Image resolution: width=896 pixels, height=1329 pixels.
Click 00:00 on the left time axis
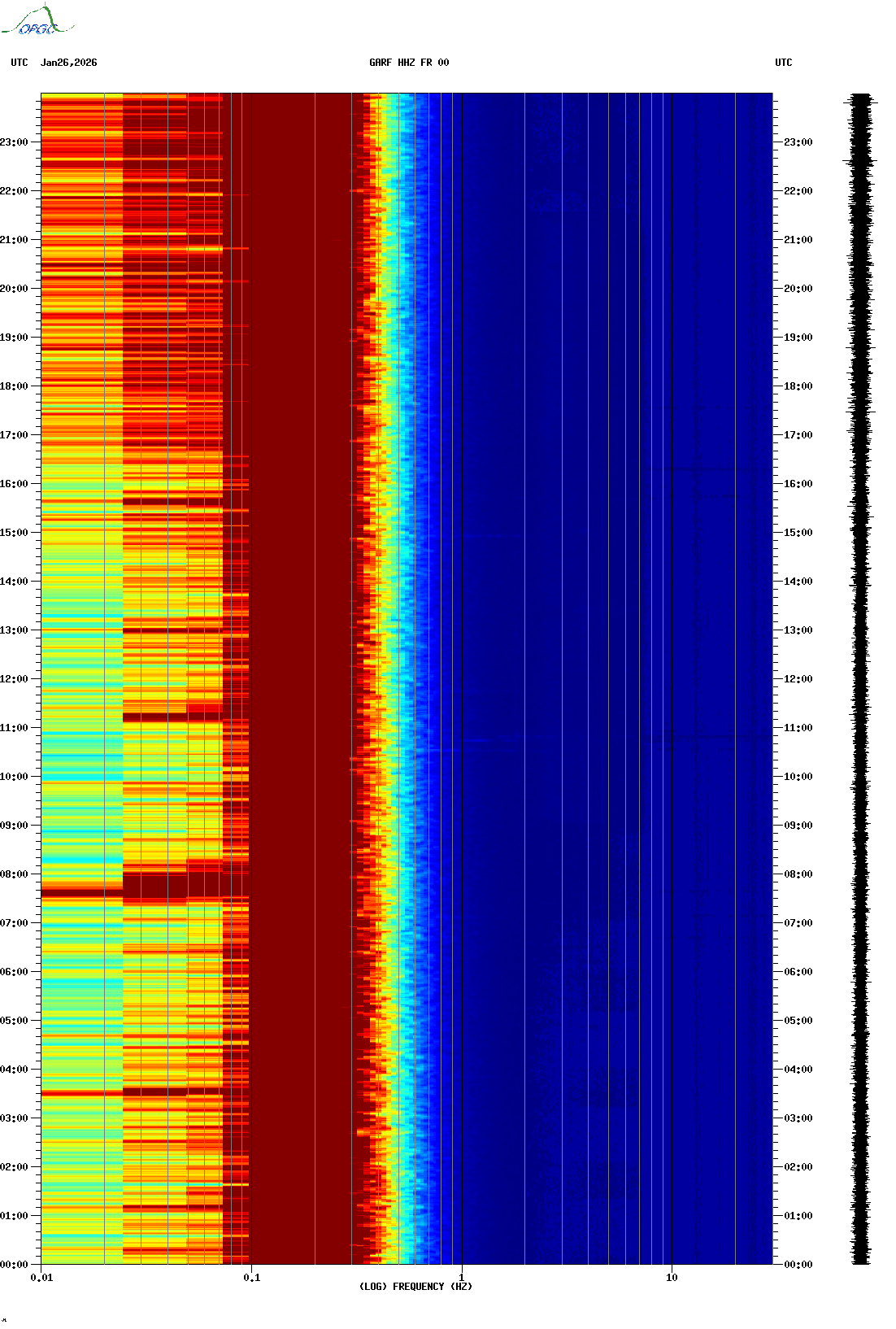[x=14, y=1265]
